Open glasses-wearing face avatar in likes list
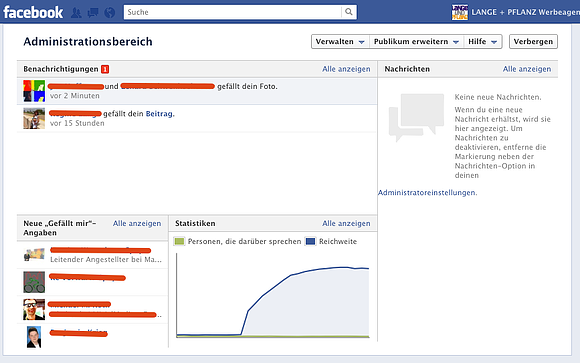Image resolution: width=580 pixels, height=363 pixels. click(x=34, y=309)
